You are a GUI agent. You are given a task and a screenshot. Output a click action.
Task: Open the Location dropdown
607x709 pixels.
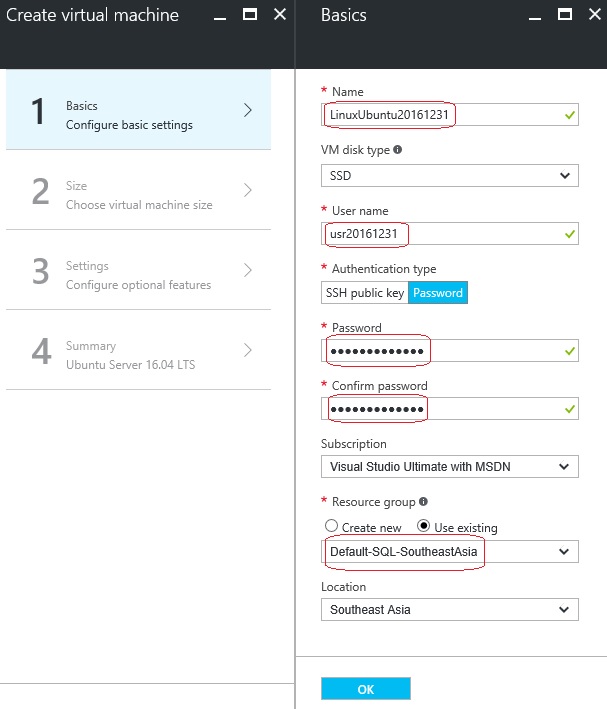[x=450, y=610]
